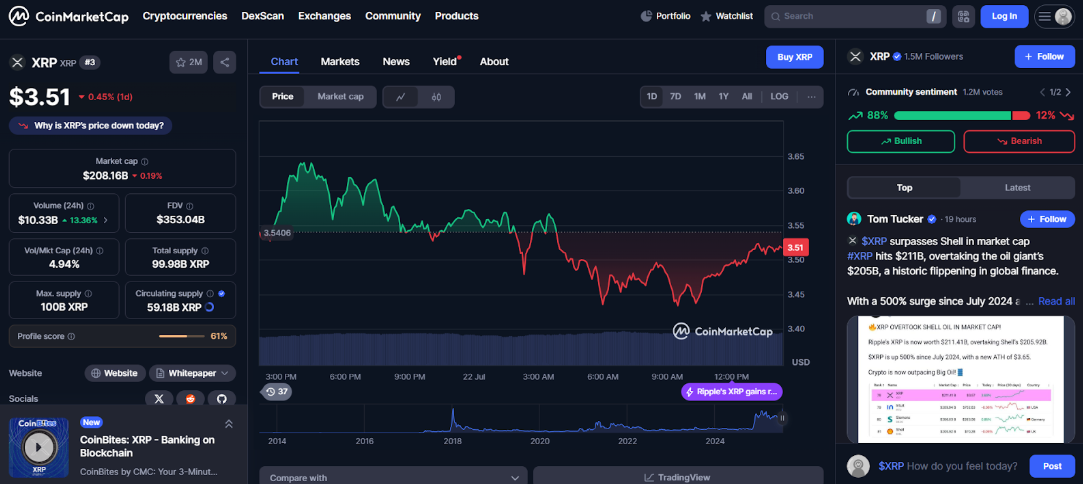Select the line chart icon
The image size is (1083, 484).
click(400, 97)
